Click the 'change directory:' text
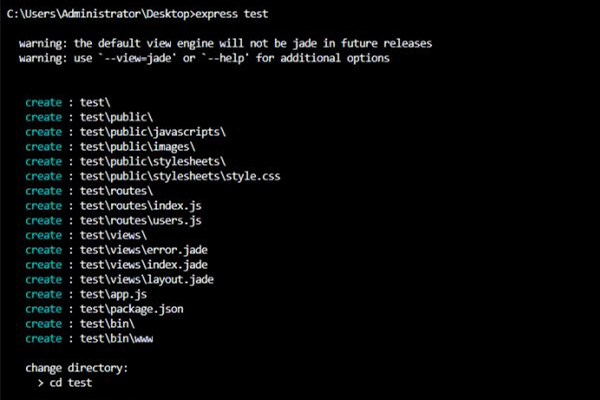600x400 pixels. click(77, 368)
